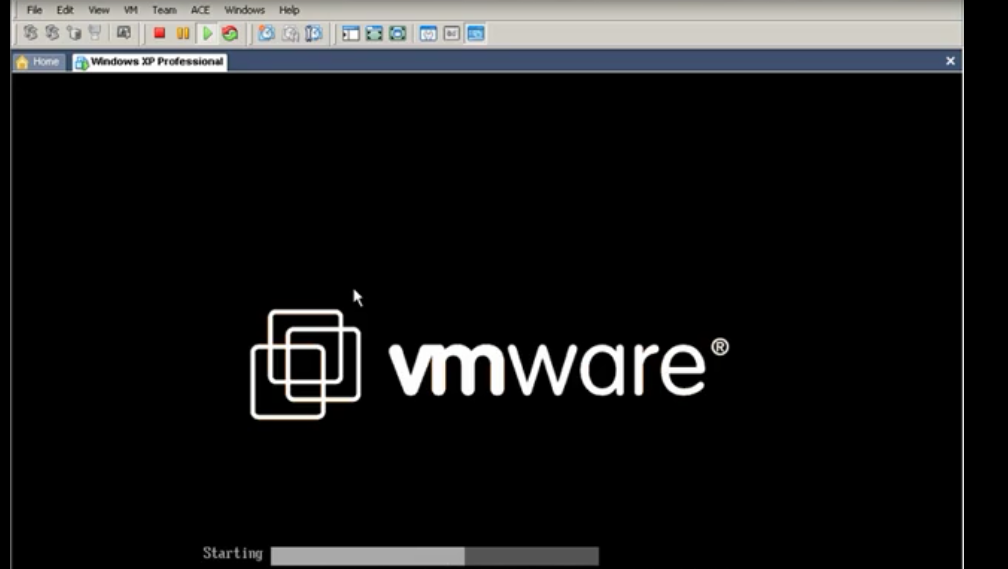Click the vmware logo in console
1008x569 pixels.
pos(489,365)
